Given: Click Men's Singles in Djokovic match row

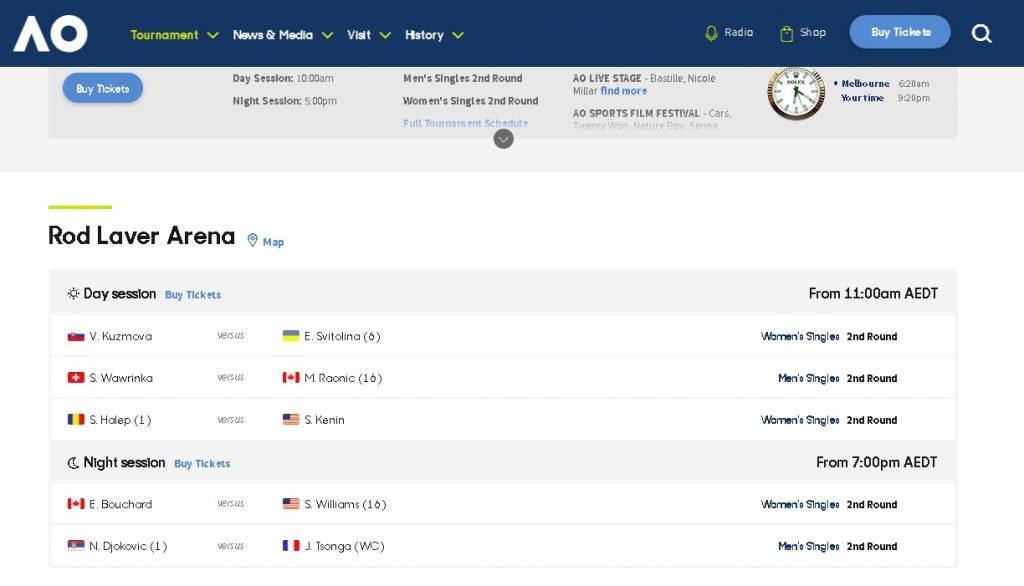Looking at the screenshot, I should click(808, 546).
